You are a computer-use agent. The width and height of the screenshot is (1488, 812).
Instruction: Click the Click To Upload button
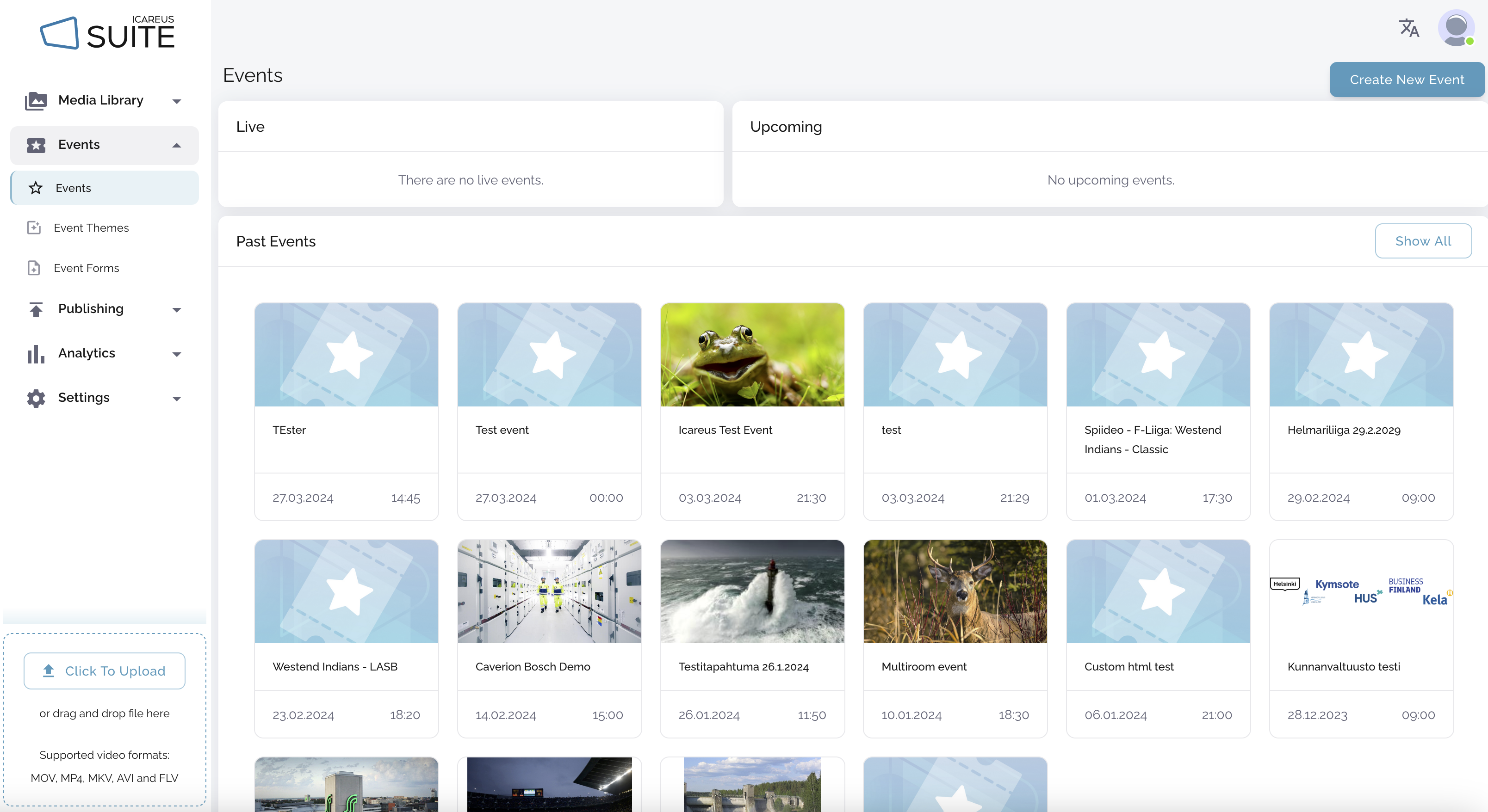click(104, 671)
